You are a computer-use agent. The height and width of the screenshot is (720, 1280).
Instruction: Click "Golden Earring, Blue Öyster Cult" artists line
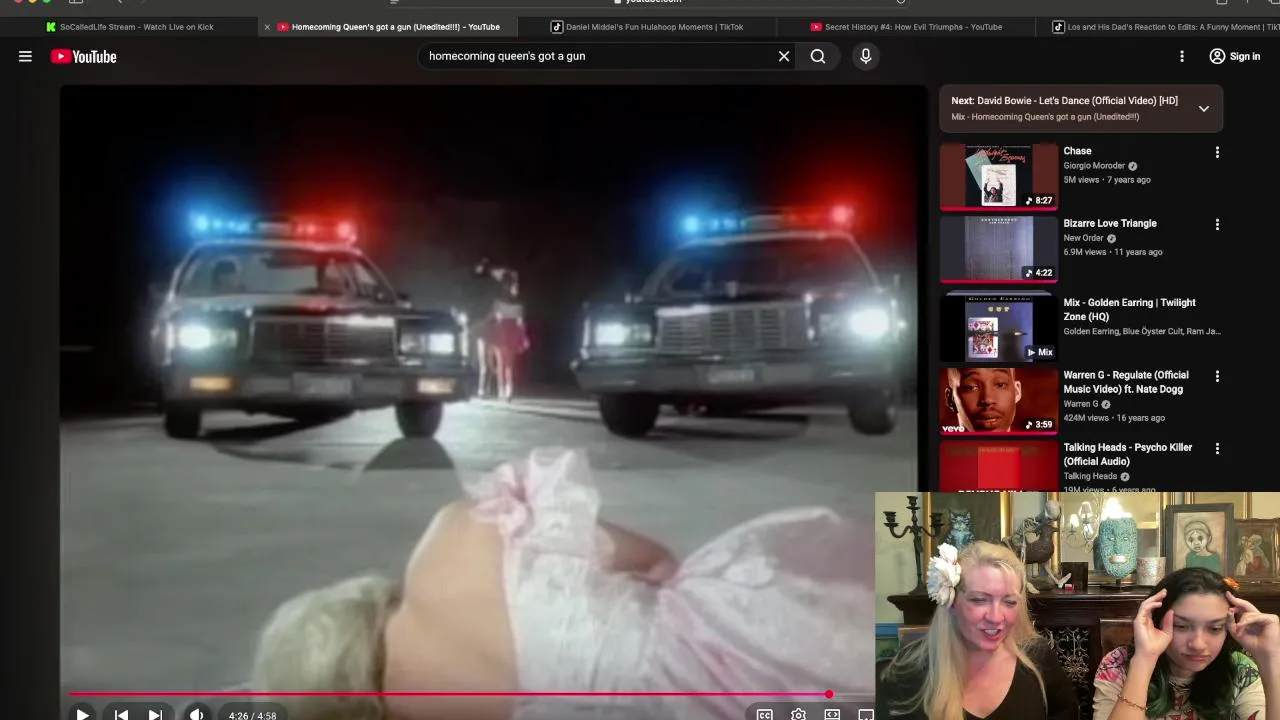(x=1142, y=331)
